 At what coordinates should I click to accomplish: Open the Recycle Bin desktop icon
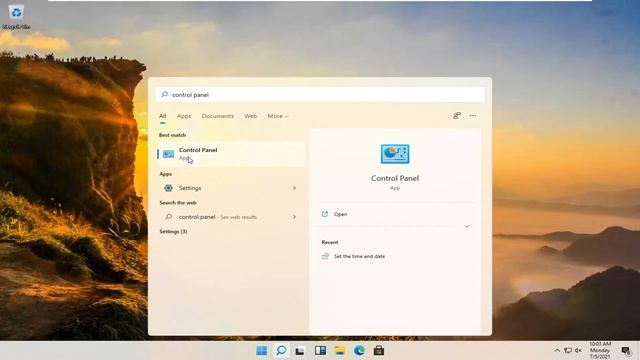coord(16,16)
